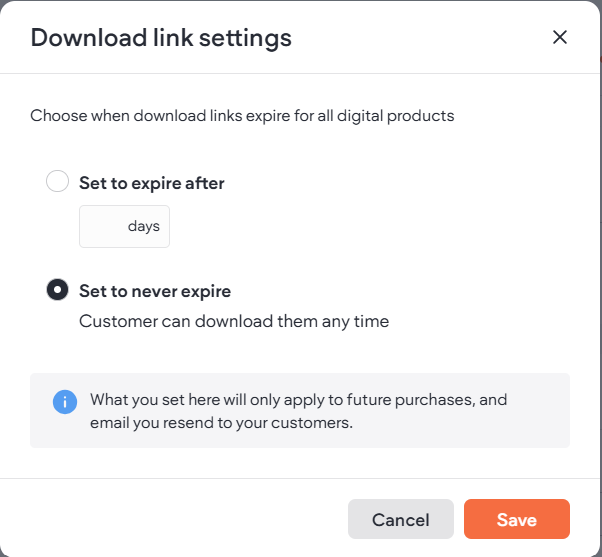Select the "Set to expire after" radio button
The width and height of the screenshot is (602, 557).
pyautogui.click(x=58, y=182)
